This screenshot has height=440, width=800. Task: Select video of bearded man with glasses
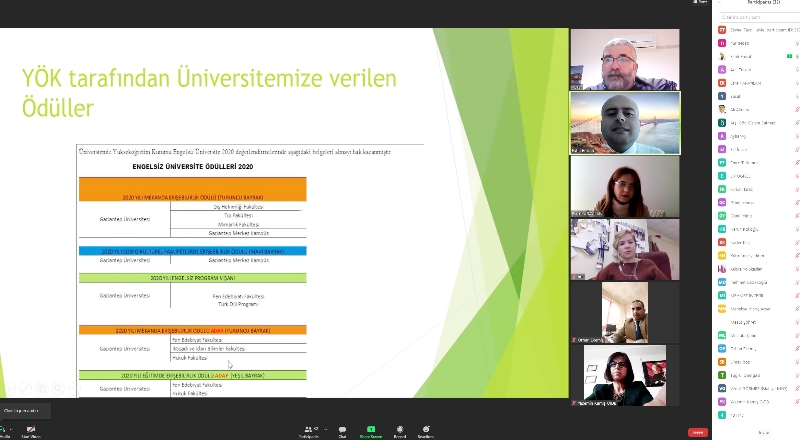(x=625, y=60)
